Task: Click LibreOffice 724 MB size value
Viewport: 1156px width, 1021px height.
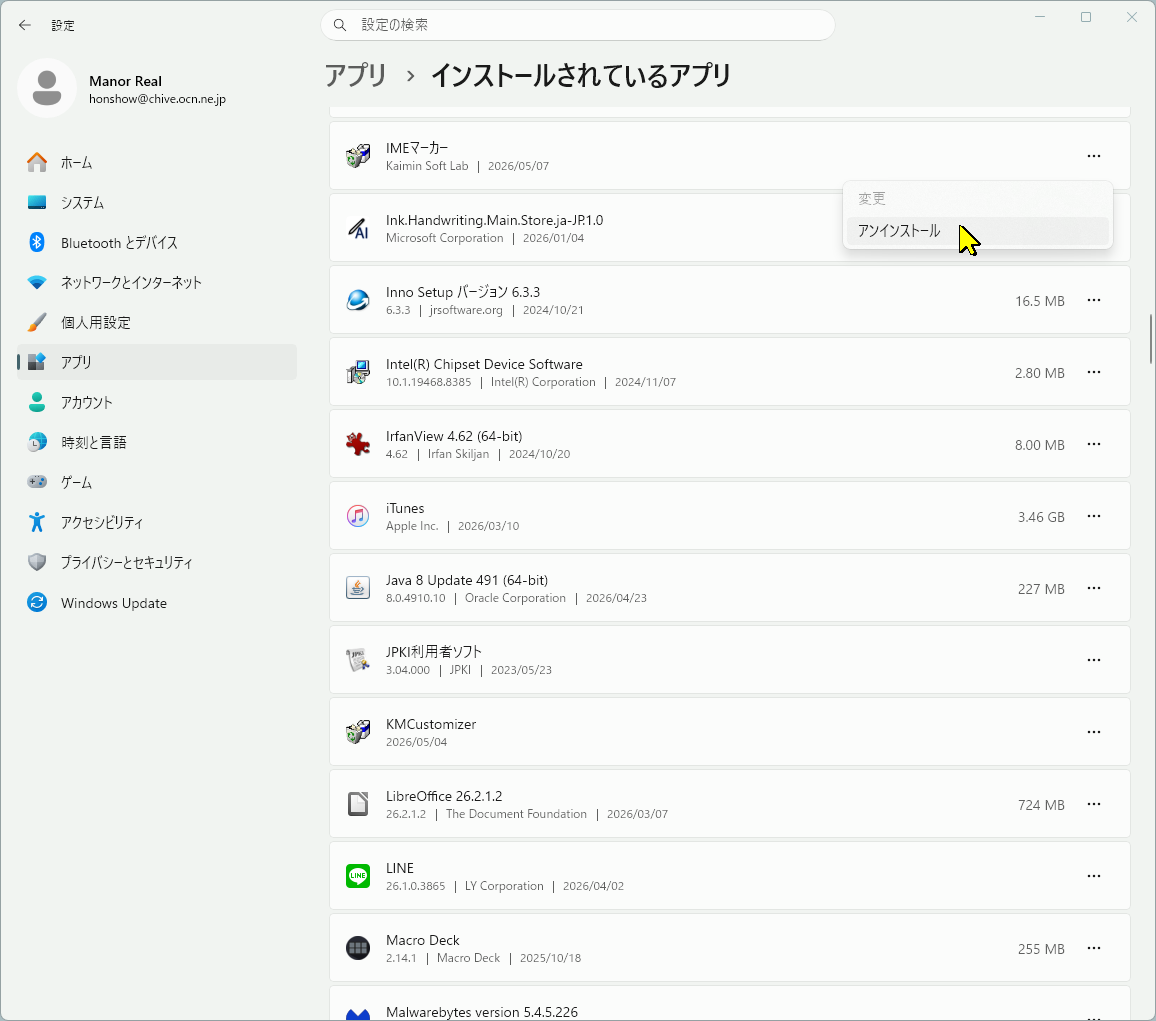Action: pos(1041,805)
